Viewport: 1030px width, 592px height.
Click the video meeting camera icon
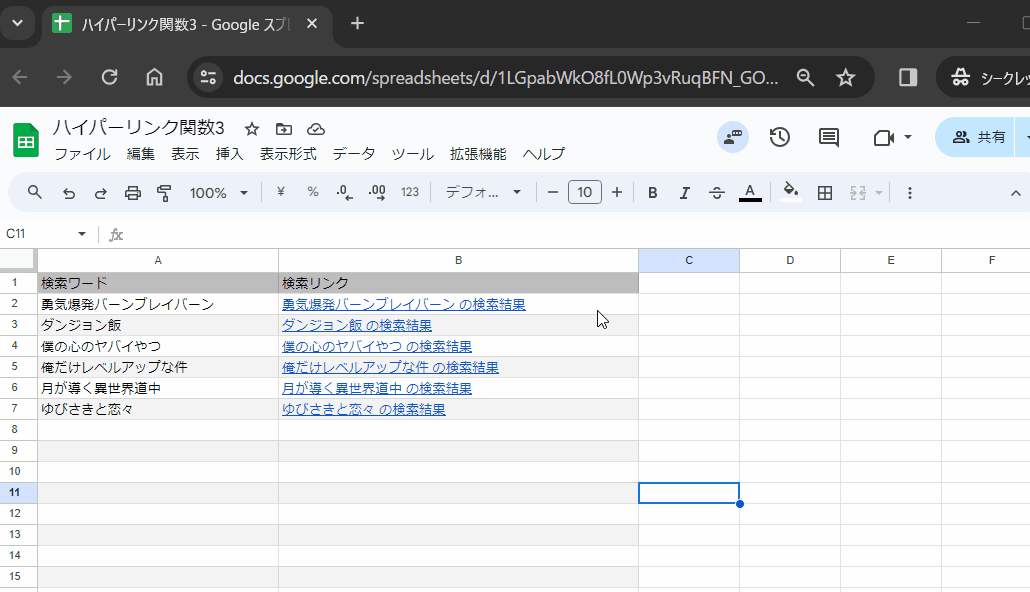[x=884, y=137]
